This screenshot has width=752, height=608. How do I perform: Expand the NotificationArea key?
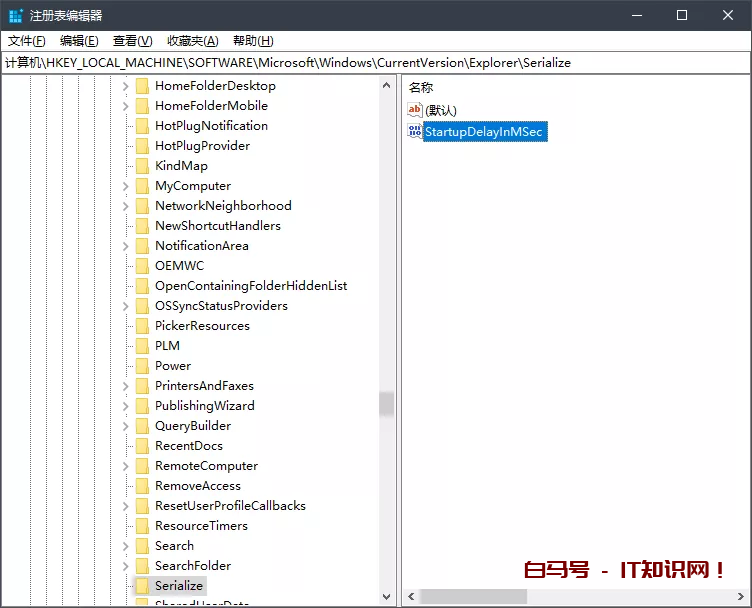pos(125,246)
